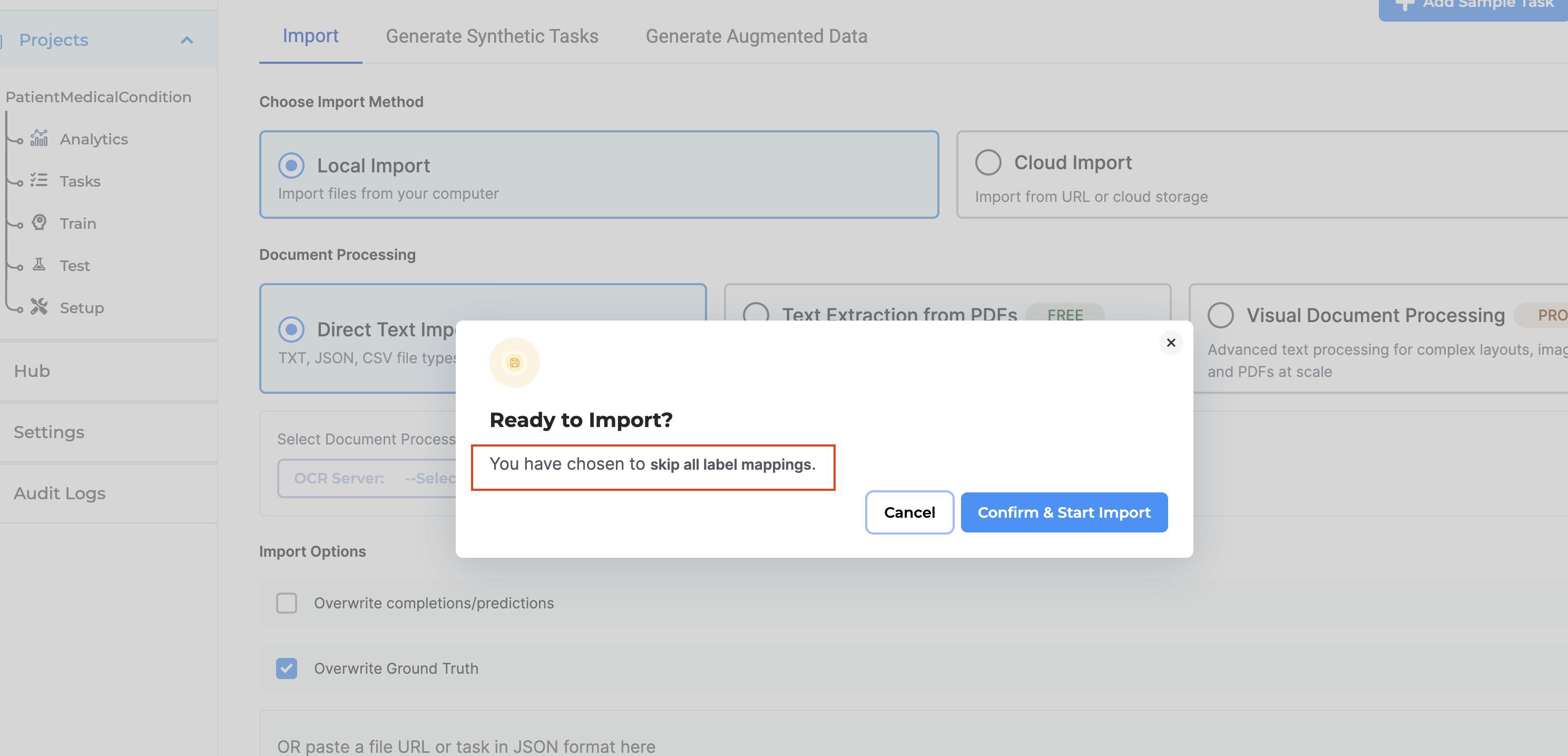The height and width of the screenshot is (756, 1568).
Task: Enable Overwrite completions/predictions checkbox
Action: 287,603
